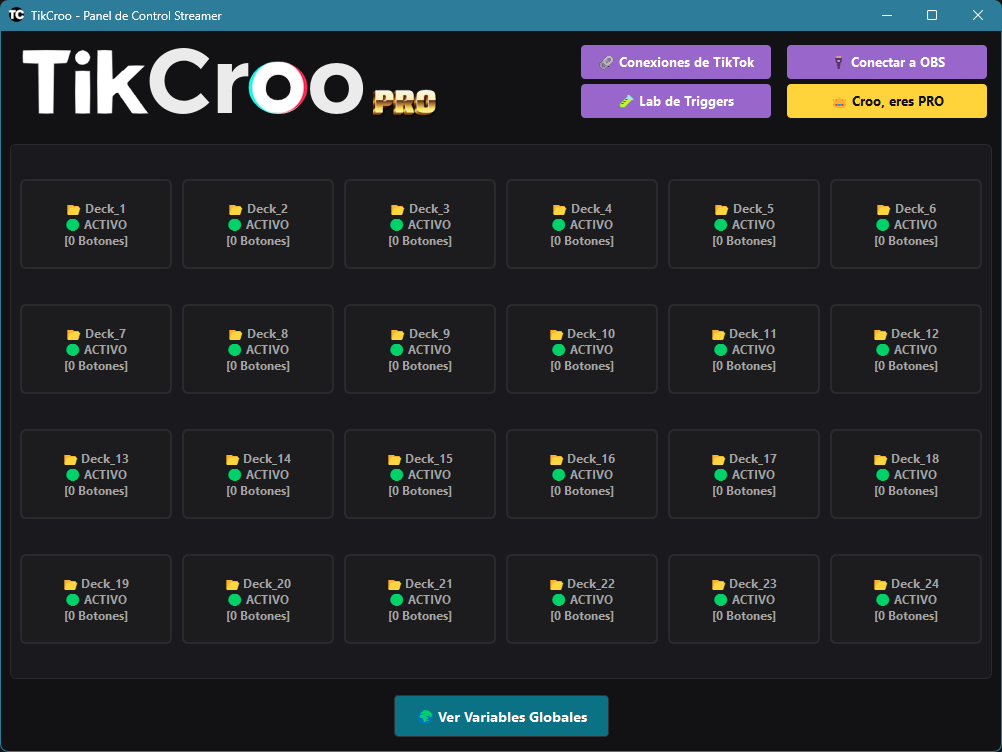The width and height of the screenshot is (1002, 752).
Task: Click the Deck_14 folder icon
Action: point(232,459)
